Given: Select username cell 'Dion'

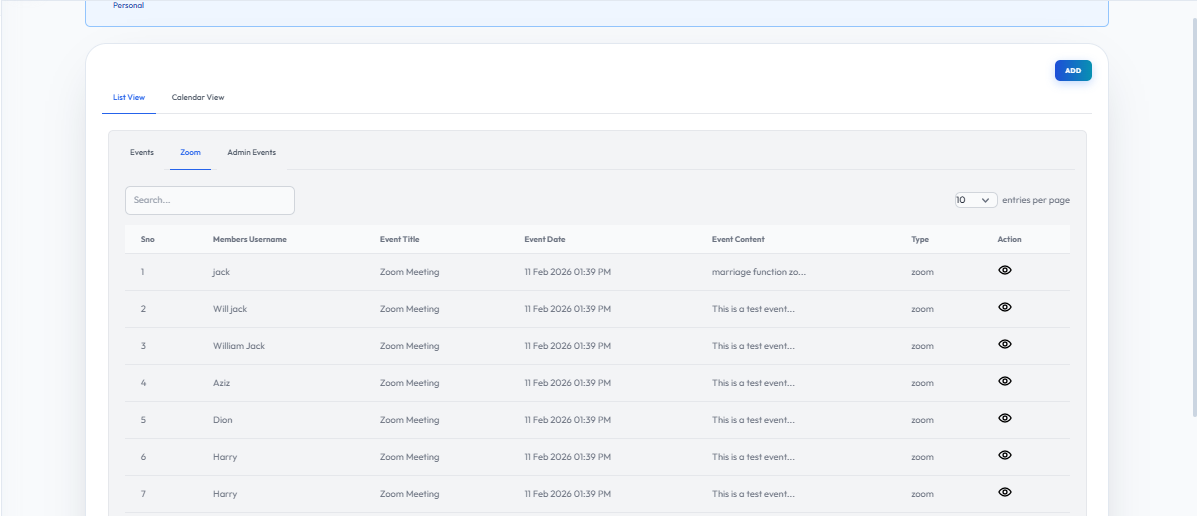Looking at the screenshot, I should point(223,420).
